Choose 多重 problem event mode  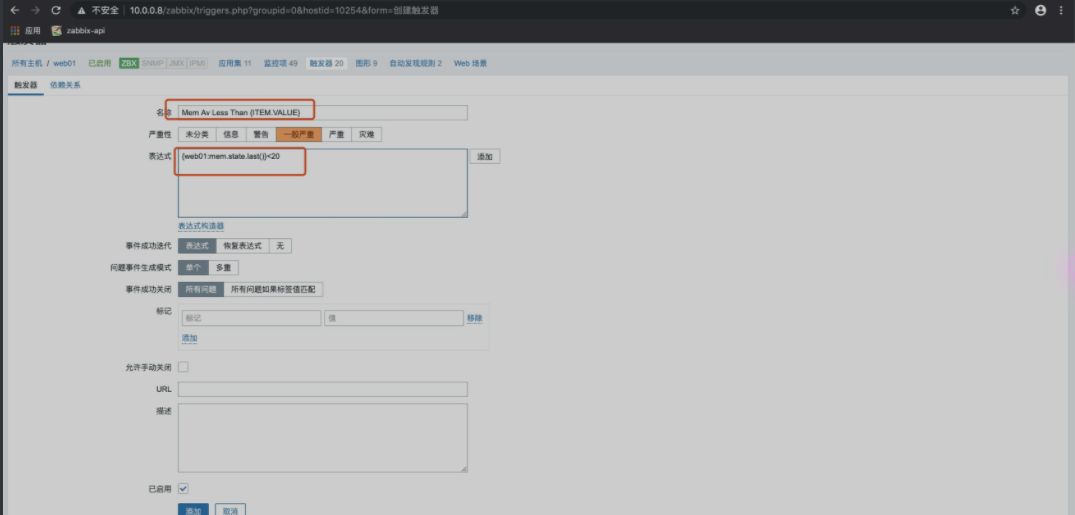coord(224,267)
